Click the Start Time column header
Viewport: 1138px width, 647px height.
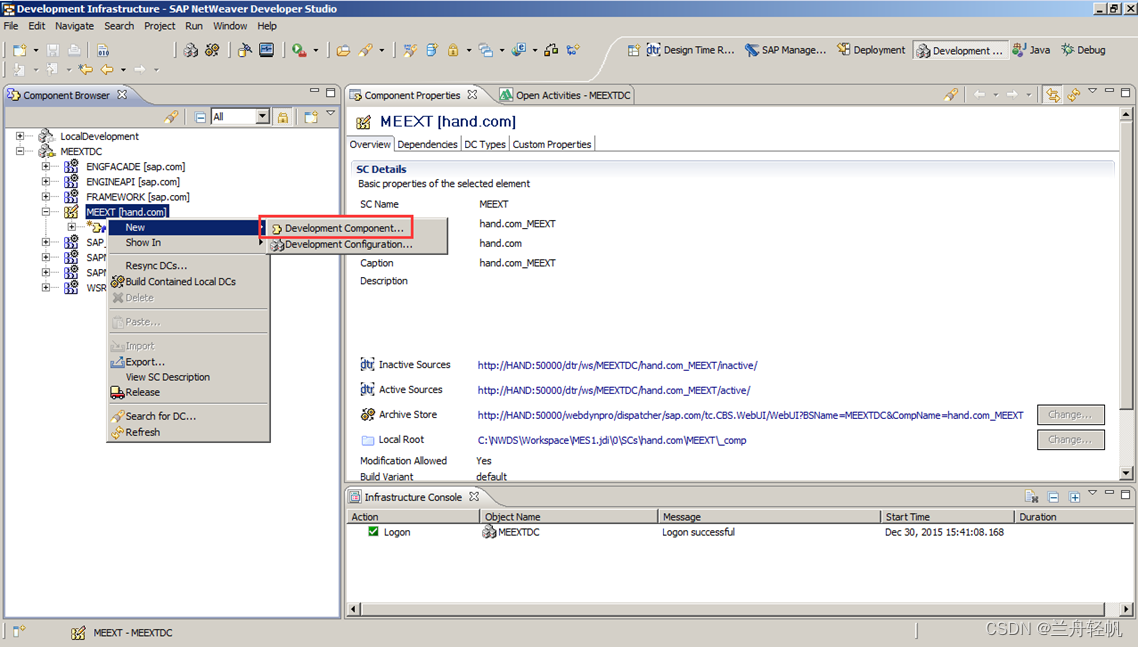tap(946, 516)
